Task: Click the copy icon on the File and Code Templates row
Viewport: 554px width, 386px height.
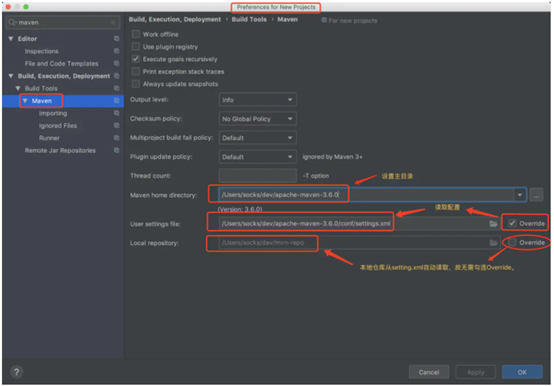Action: [117, 63]
